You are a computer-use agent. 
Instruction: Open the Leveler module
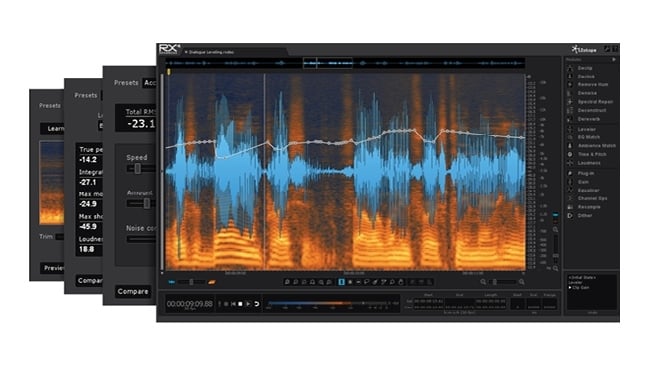(586, 129)
